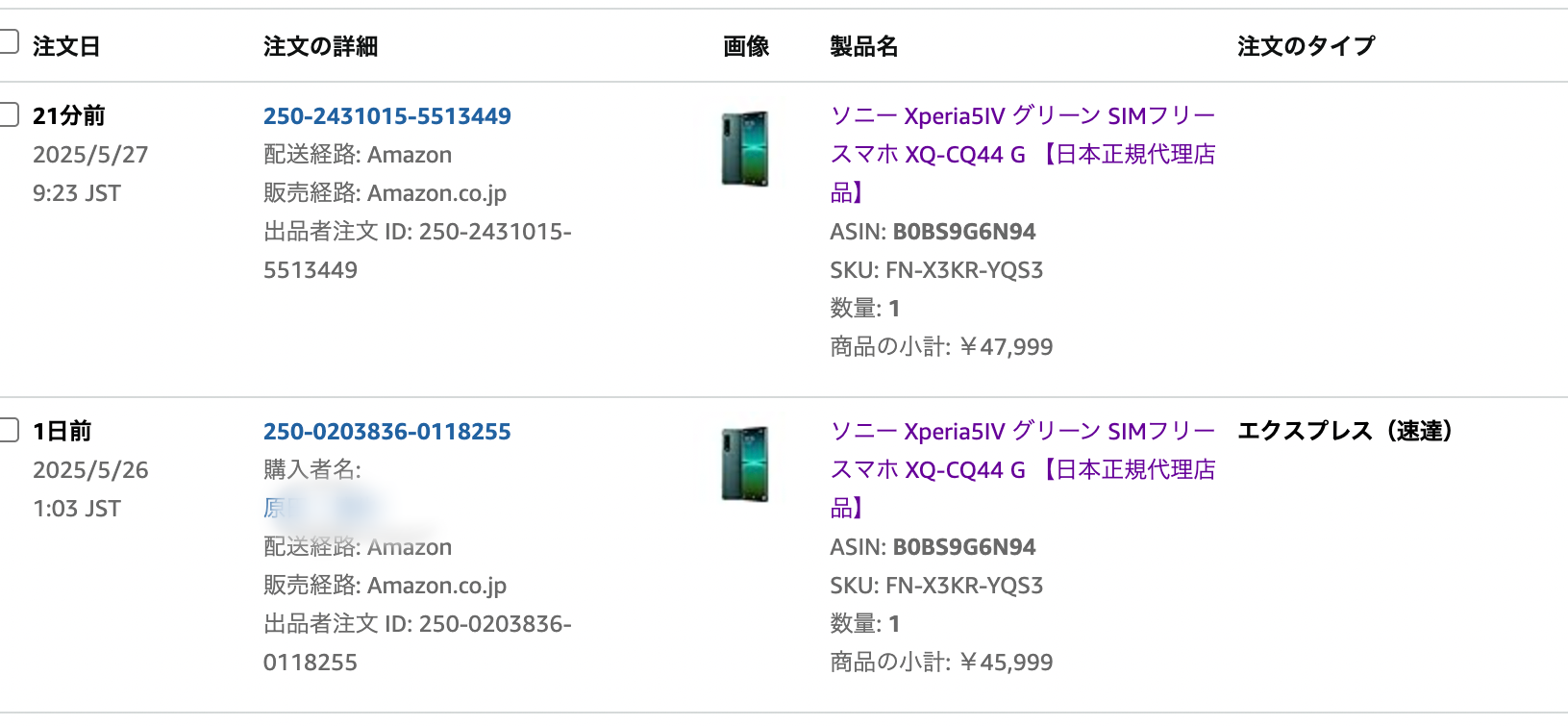Click the 注文の詳細 column header

point(320,46)
